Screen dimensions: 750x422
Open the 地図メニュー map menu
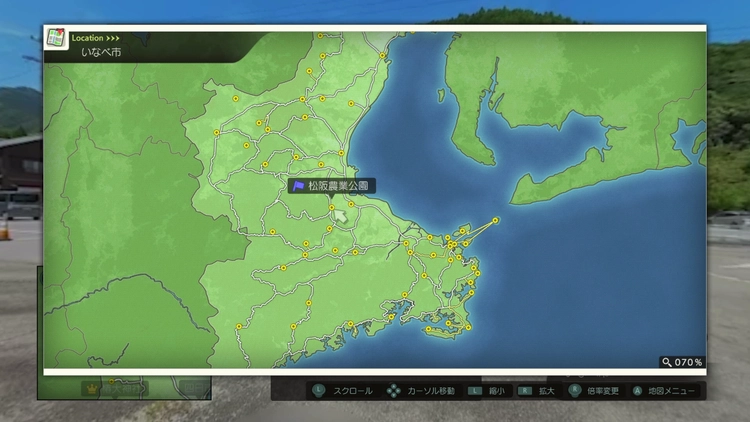(668, 391)
